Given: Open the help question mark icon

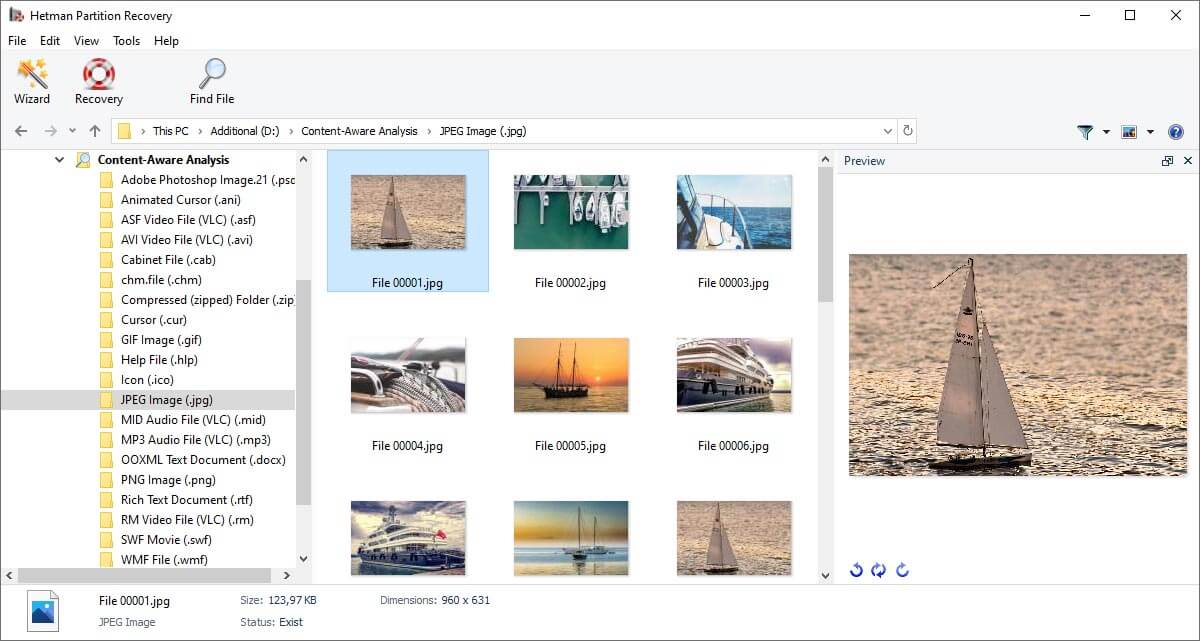Looking at the screenshot, I should [x=1176, y=132].
